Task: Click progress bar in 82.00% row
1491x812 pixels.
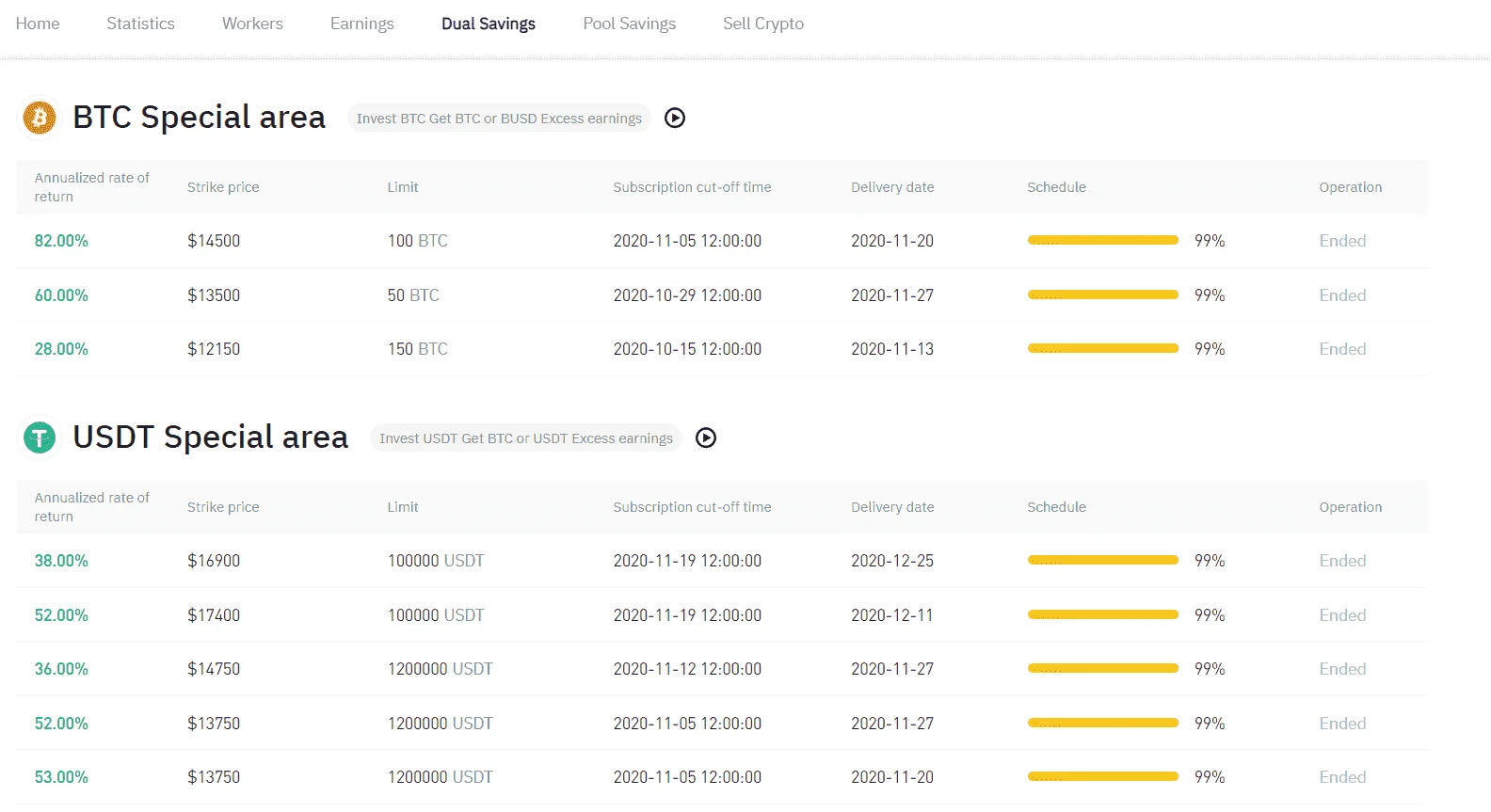Action: pos(1103,240)
